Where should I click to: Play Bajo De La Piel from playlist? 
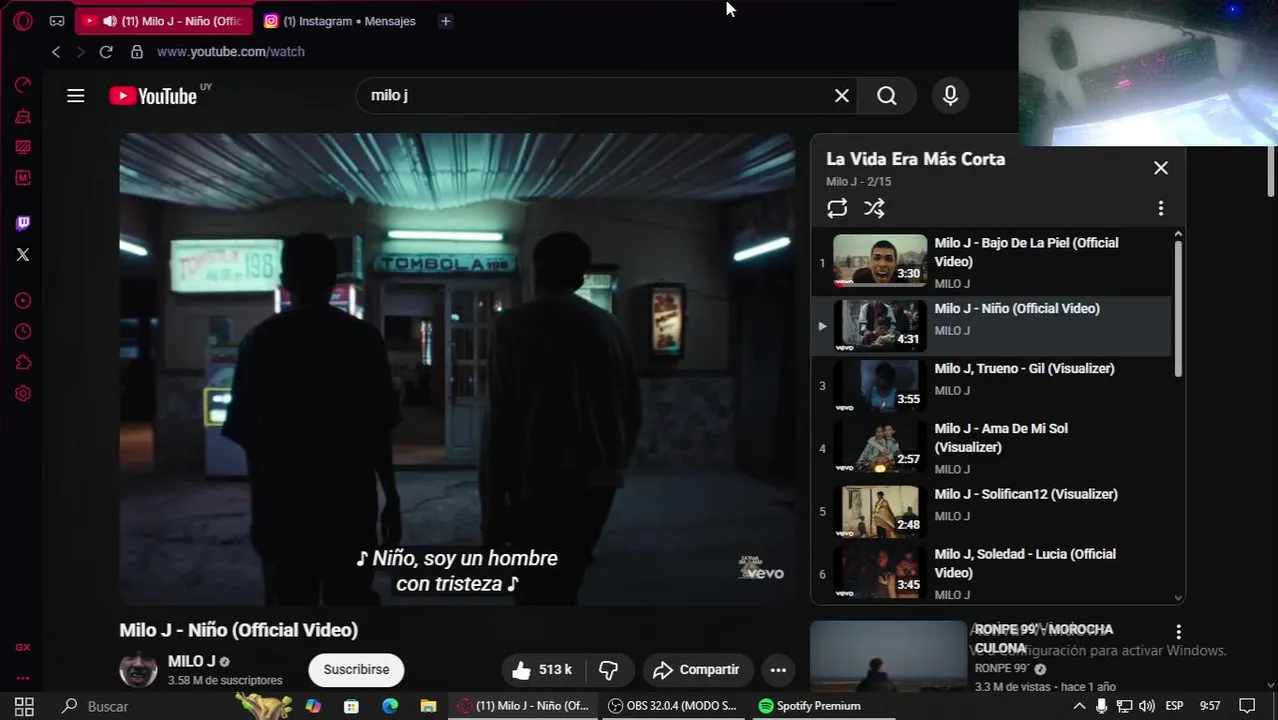click(991, 263)
